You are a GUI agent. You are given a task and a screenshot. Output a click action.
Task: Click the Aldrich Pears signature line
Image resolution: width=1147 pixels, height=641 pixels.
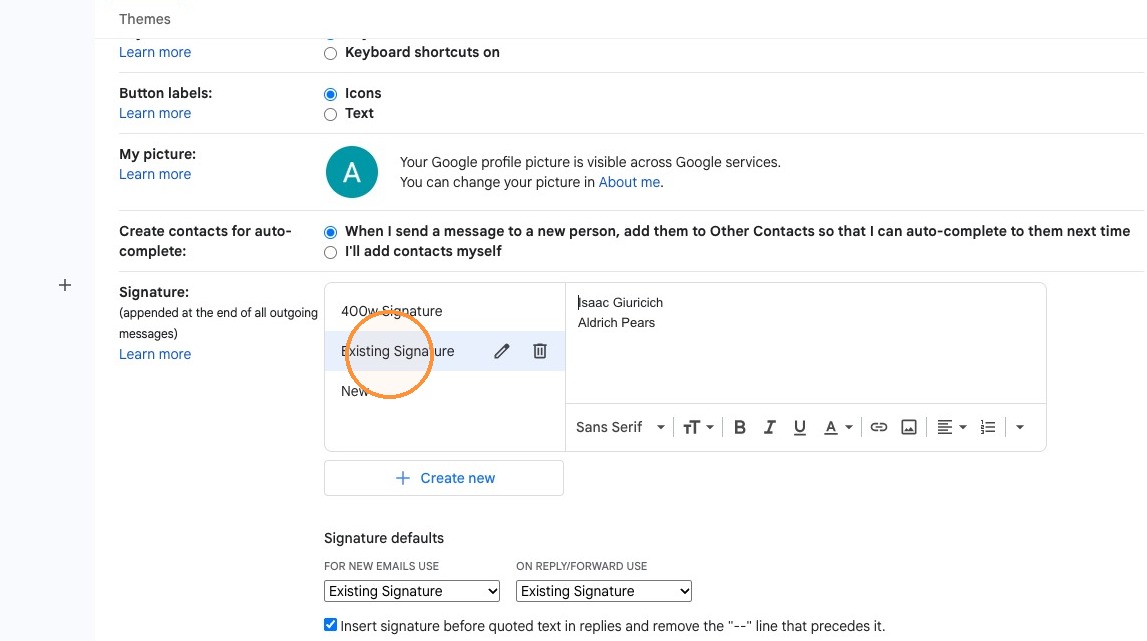pos(617,323)
